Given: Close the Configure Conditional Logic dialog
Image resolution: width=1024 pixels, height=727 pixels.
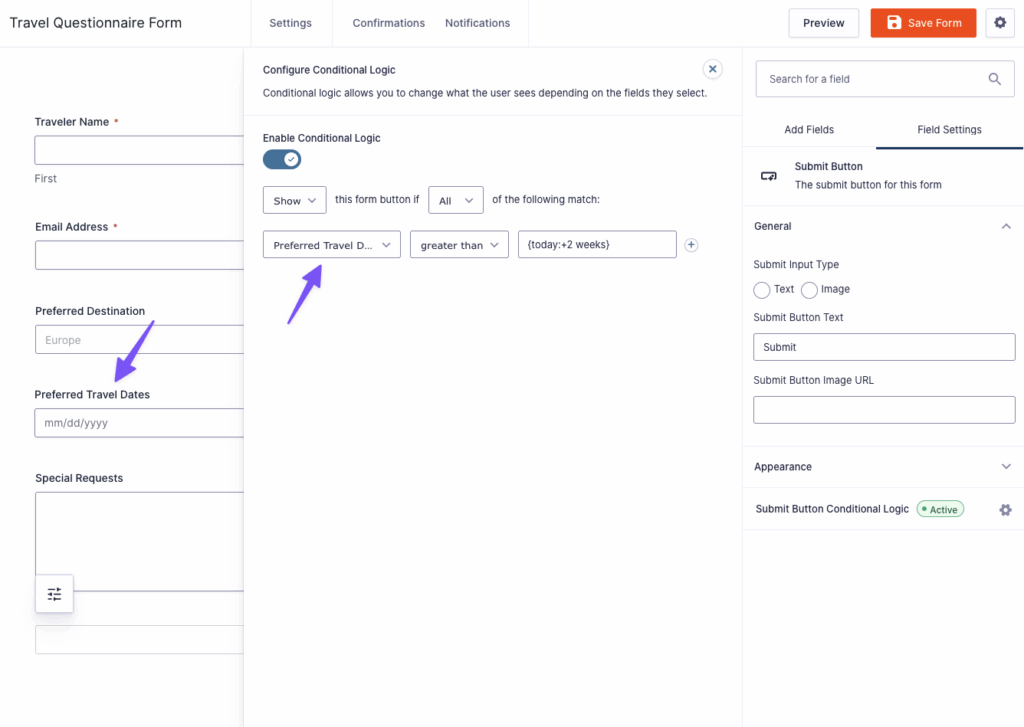Looking at the screenshot, I should tap(712, 68).
